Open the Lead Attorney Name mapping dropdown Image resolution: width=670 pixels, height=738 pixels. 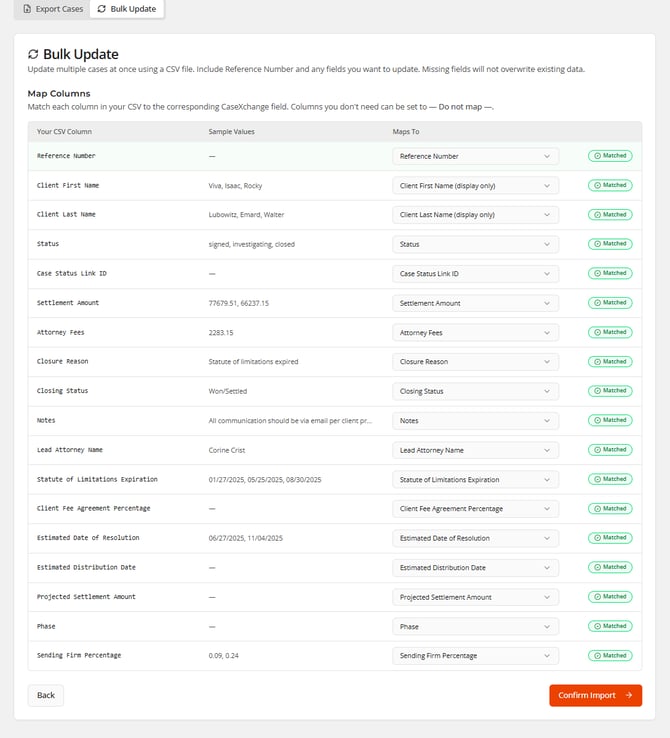pos(475,450)
